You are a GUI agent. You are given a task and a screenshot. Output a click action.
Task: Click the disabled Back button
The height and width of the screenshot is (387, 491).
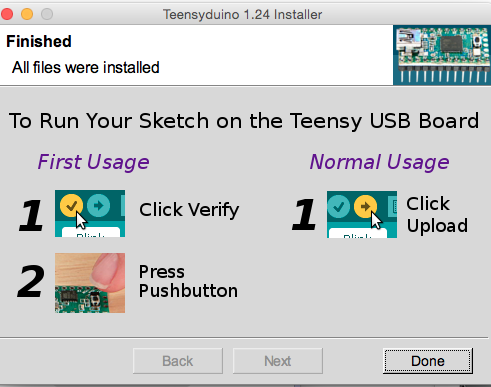[x=178, y=361]
